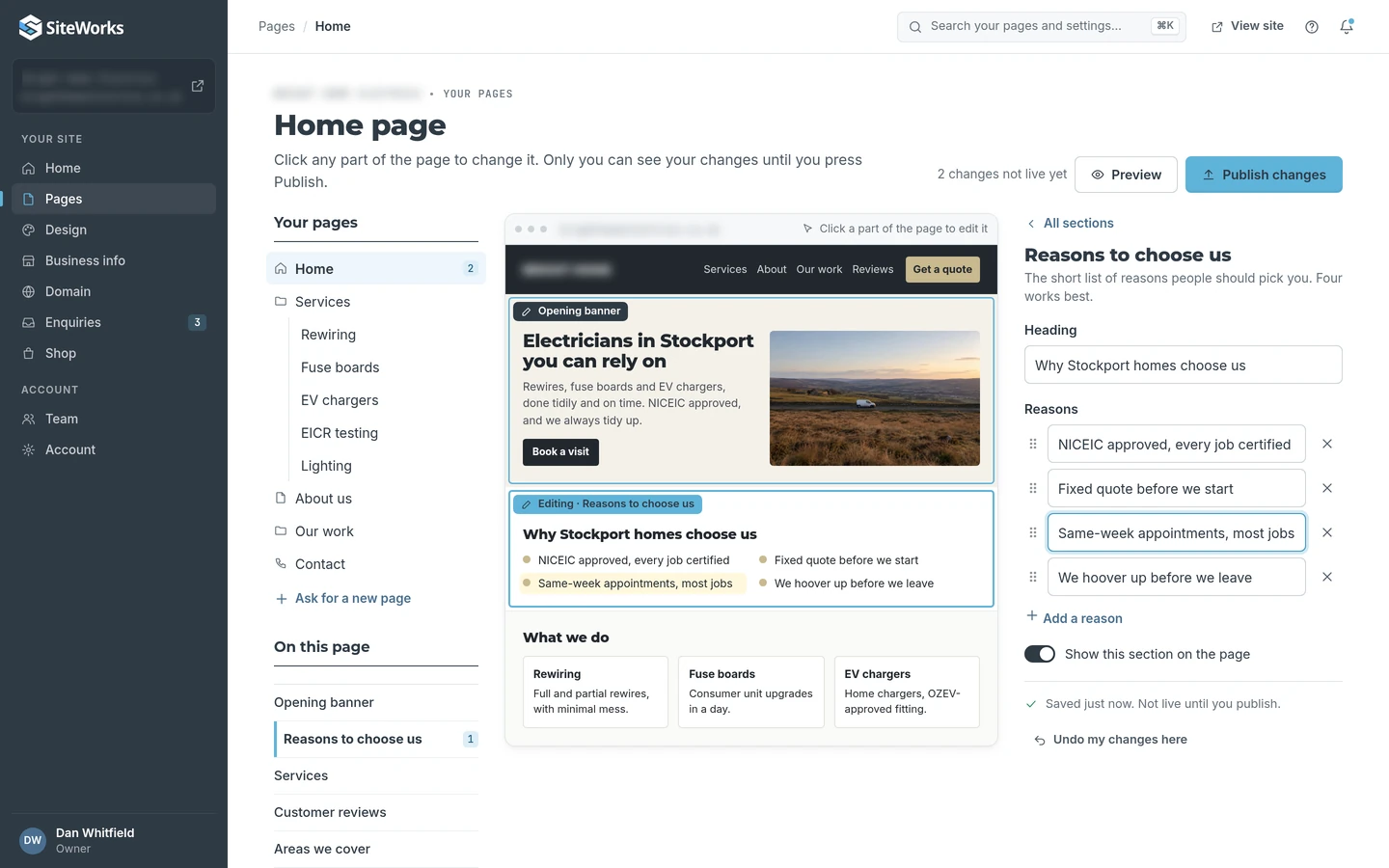Viewport: 1389px width, 868px height.
Task: Focus the search pages and settings field
Action: point(1042,26)
